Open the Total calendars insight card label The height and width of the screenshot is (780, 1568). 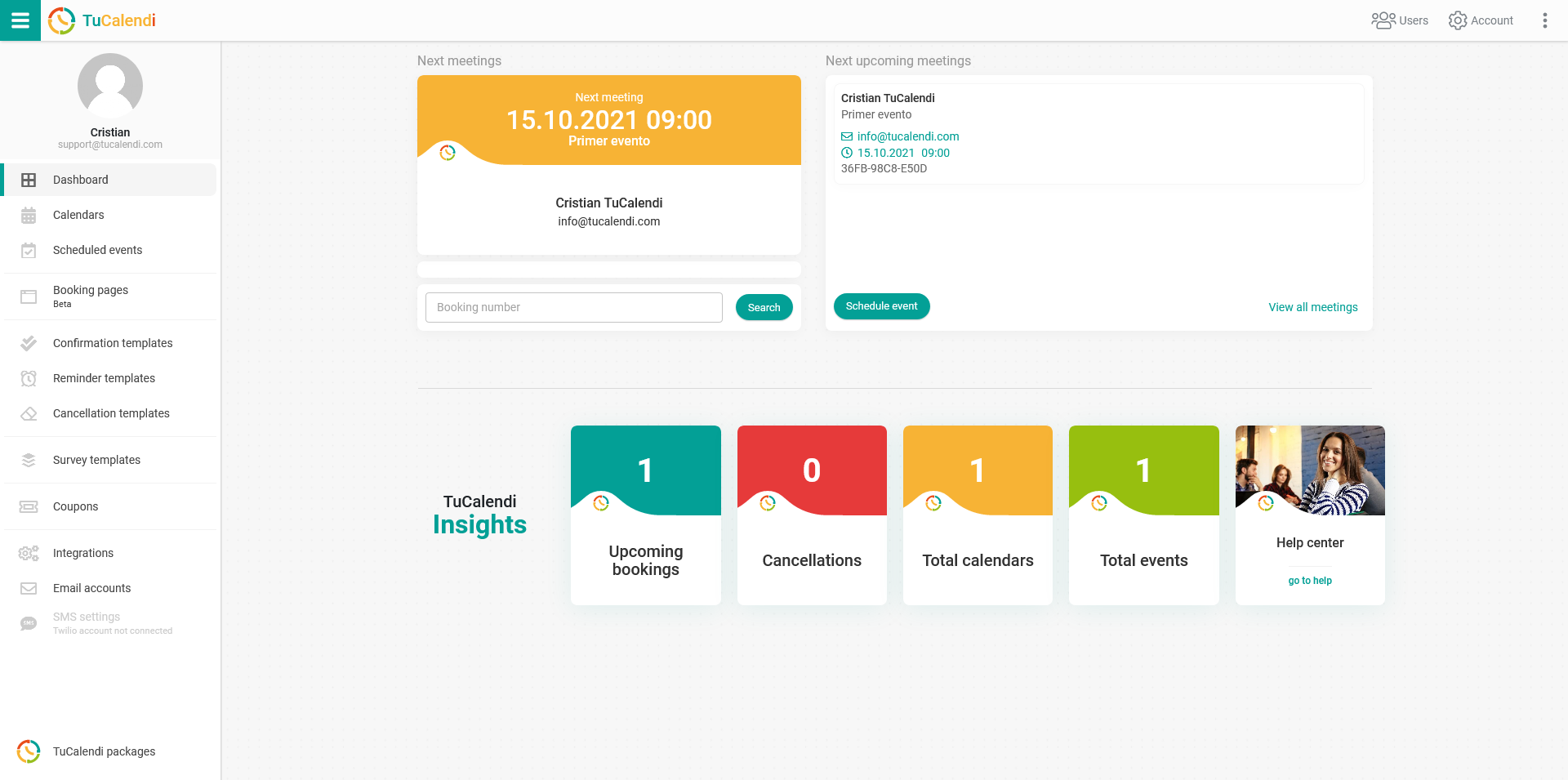coord(978,560)
